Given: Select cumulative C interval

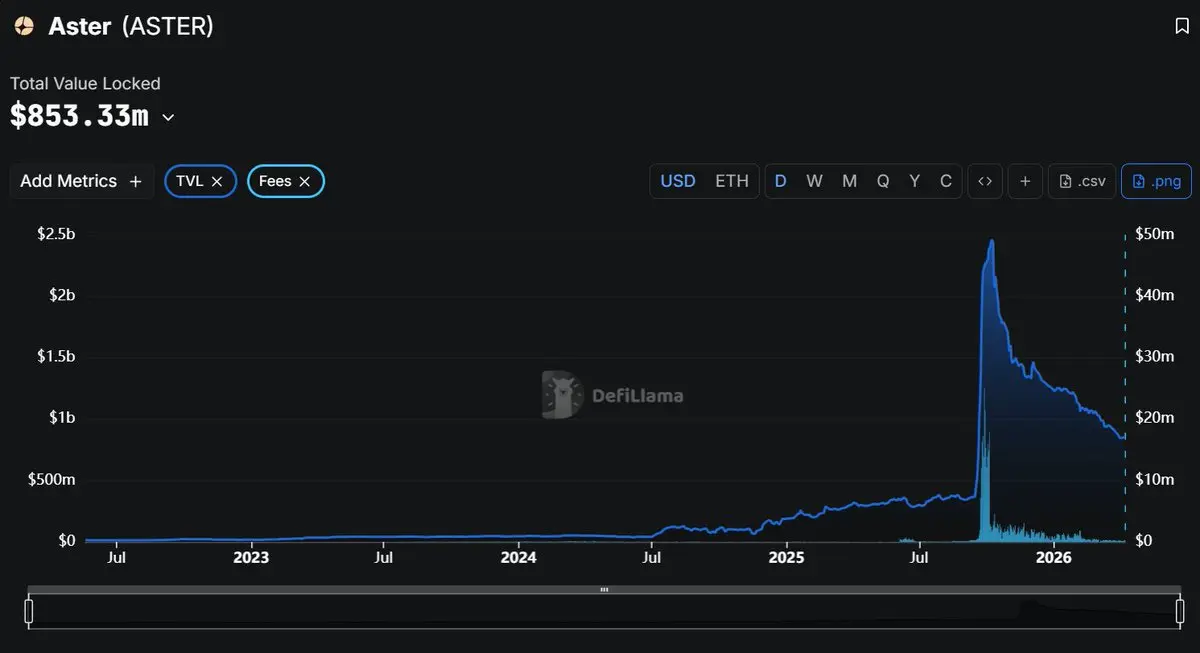Looking at the screenshot, I should (x=946, y=181).
